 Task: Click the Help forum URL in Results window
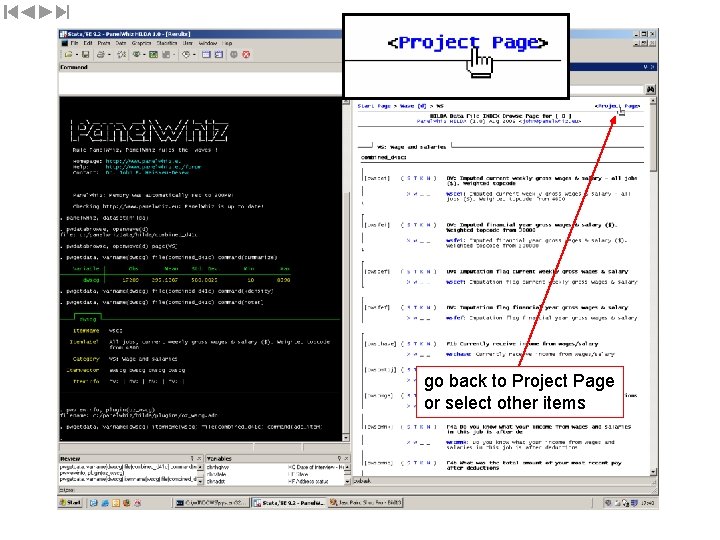click(x=153, y=167)
